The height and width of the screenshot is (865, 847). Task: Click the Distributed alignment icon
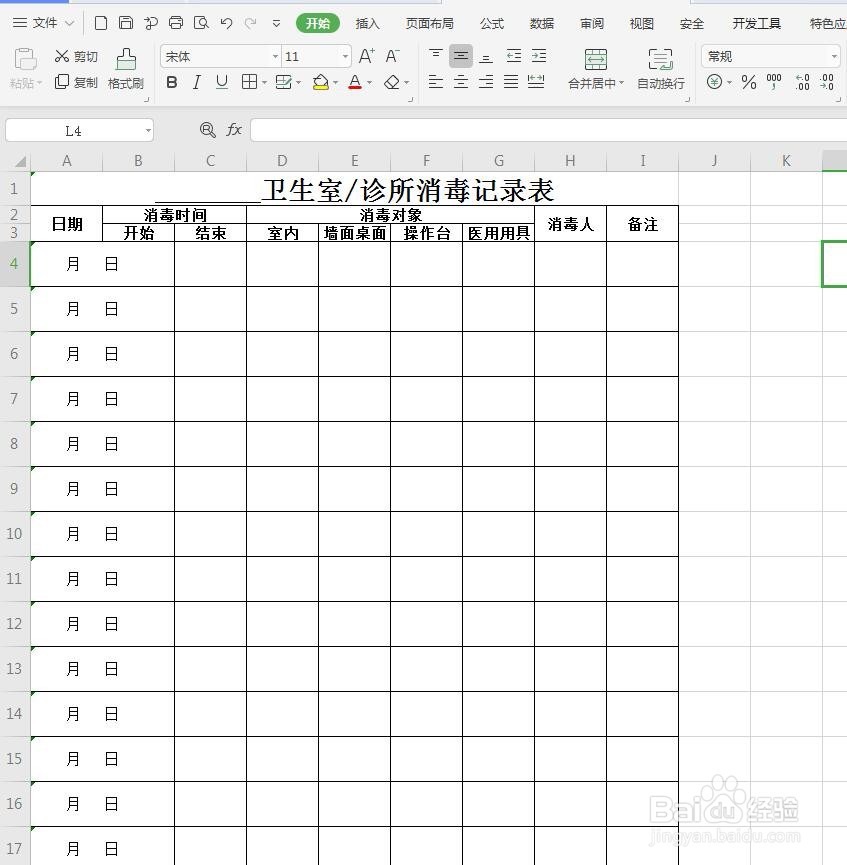pyautogui.click(x=536, y=82)
